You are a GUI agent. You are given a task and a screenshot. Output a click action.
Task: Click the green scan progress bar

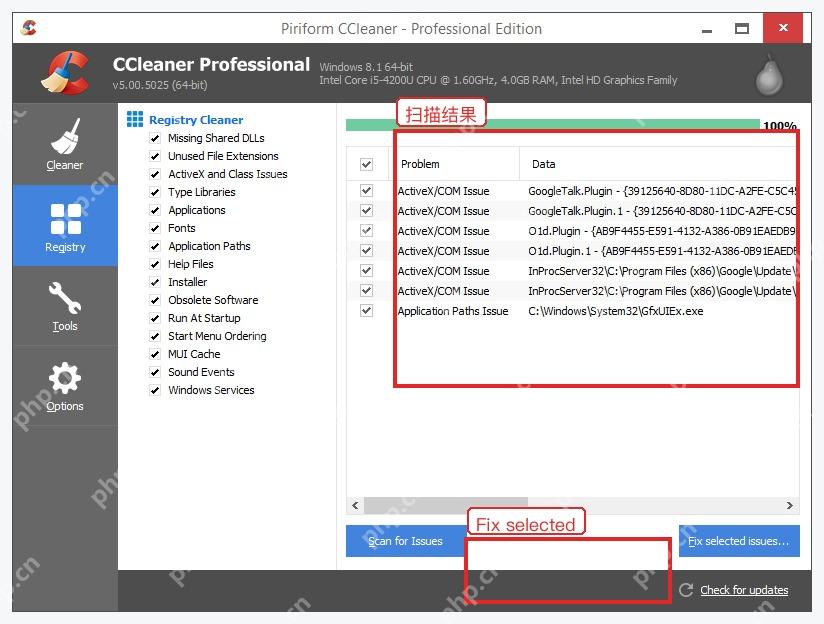[x=552, y=125]
